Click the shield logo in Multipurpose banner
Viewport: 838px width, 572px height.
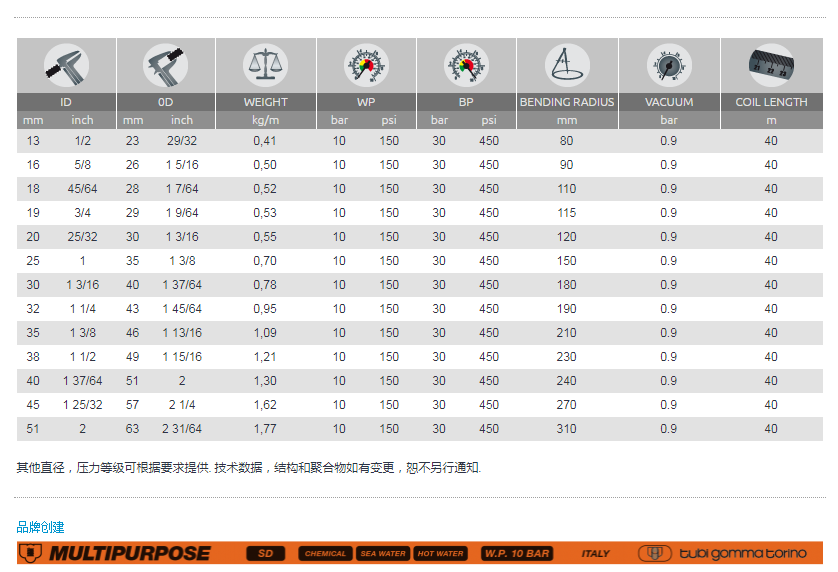(30, 553)
